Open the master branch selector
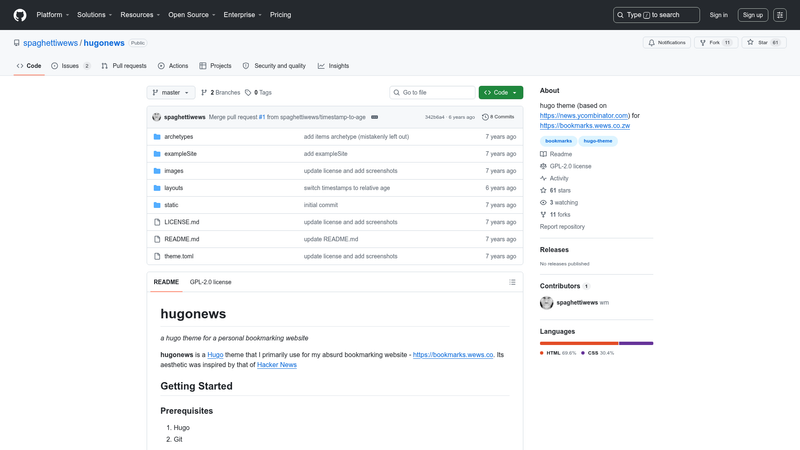800x450 pixels. [171, 92]
